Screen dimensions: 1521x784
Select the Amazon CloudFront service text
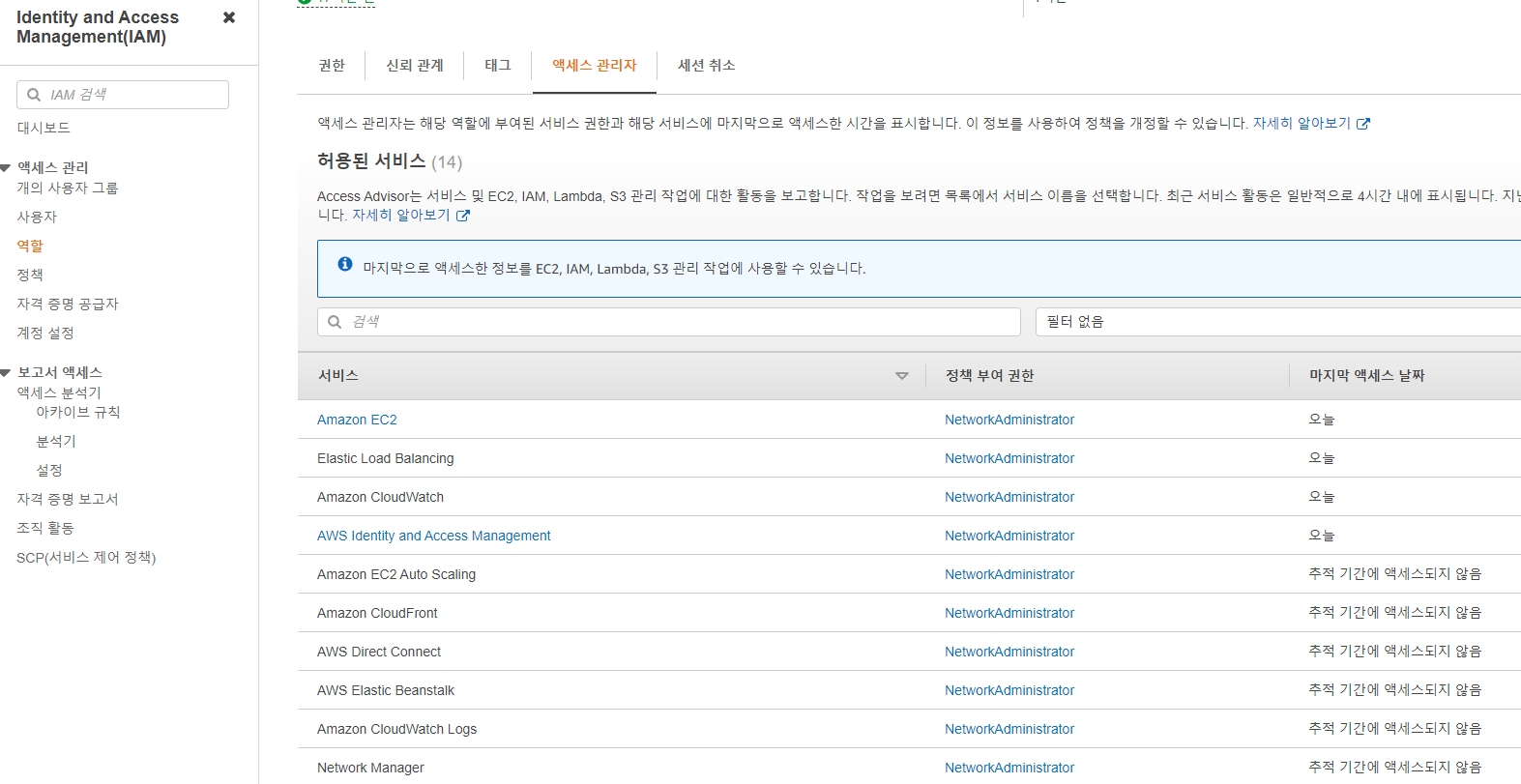377,613
